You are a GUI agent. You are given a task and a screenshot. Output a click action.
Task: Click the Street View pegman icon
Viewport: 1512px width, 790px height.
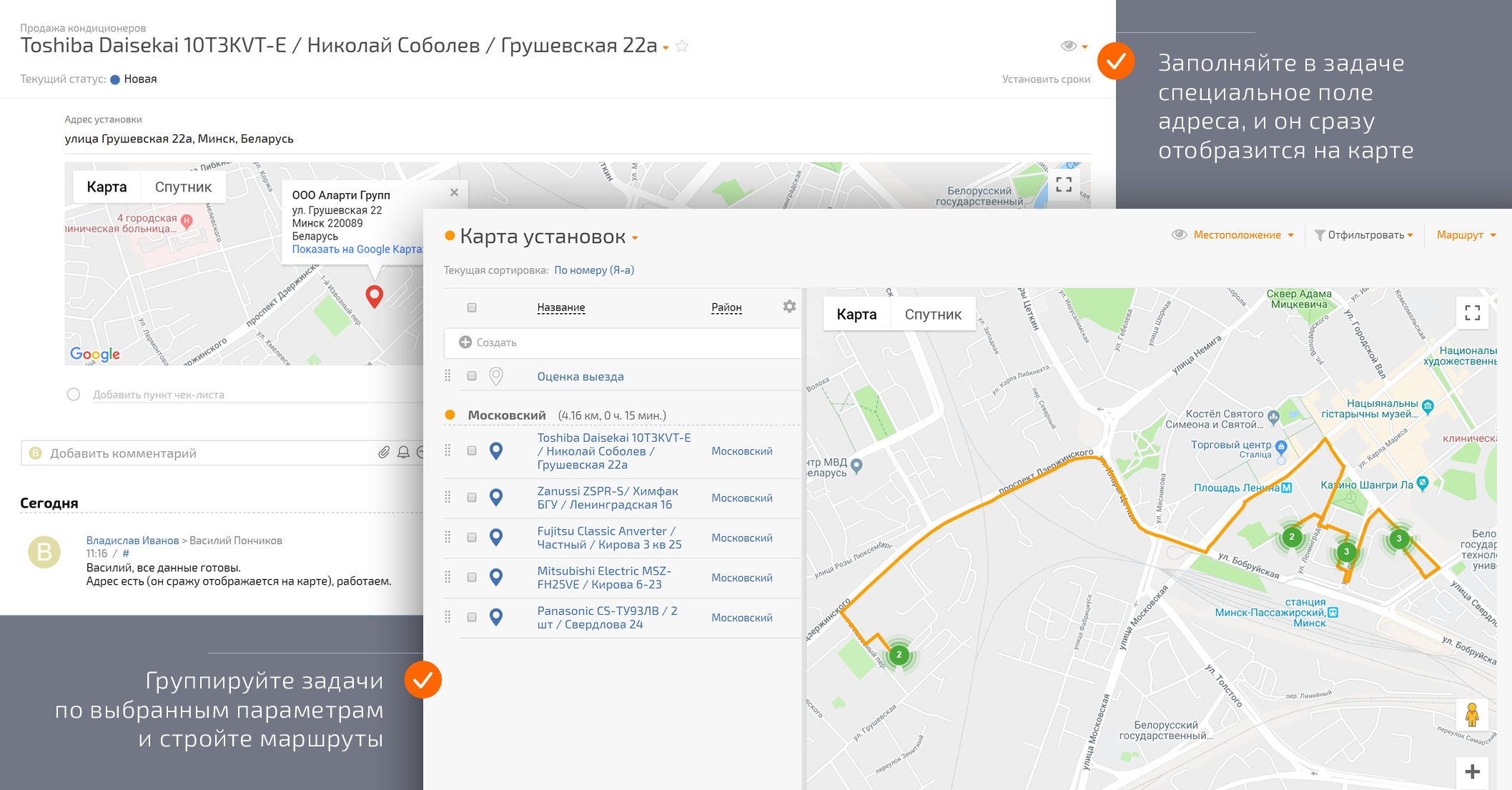pyautogui.click(x=1471, y=714)
